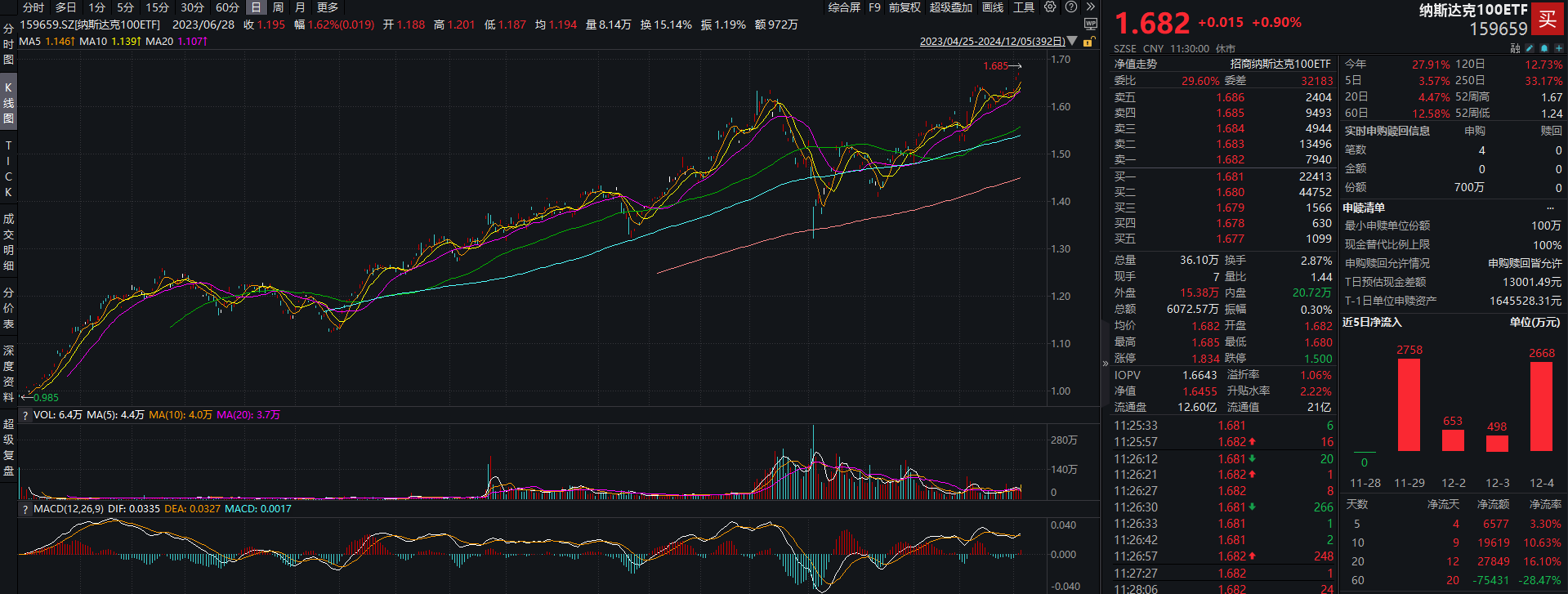This screenshot has width=1568, height=594.
Task: Toggle 前复权 price adjustment mode
Action: 905,7
